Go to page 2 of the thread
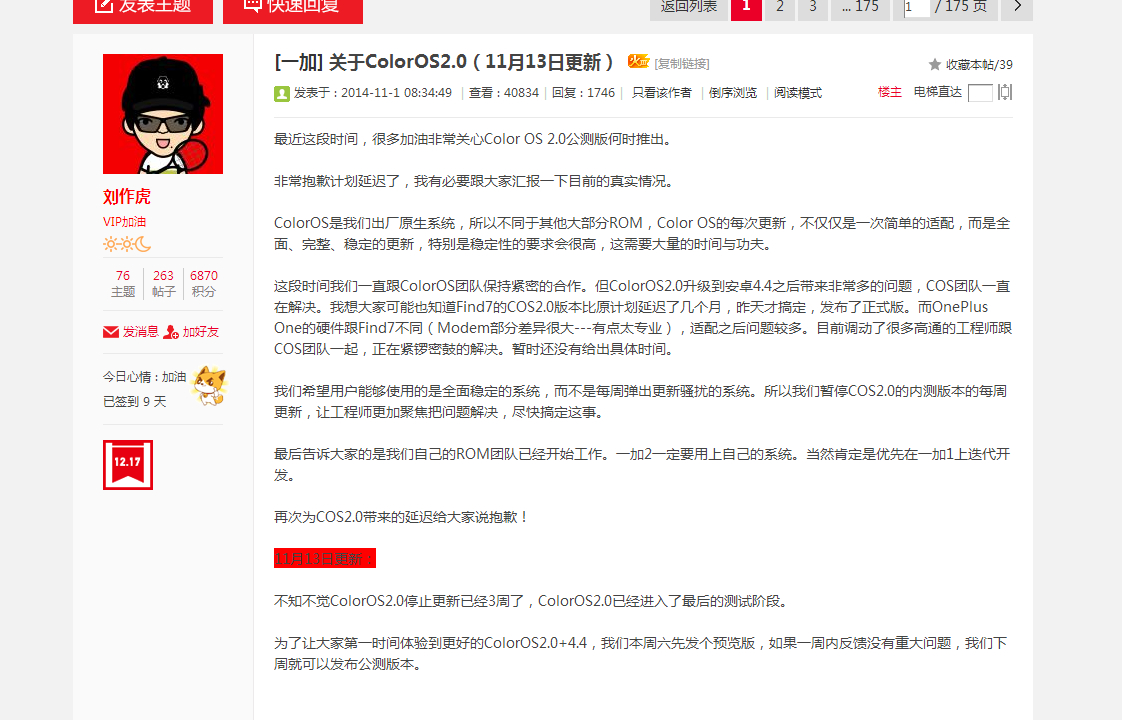Viewport: 1122px width, 720px height. pos(780,9)
